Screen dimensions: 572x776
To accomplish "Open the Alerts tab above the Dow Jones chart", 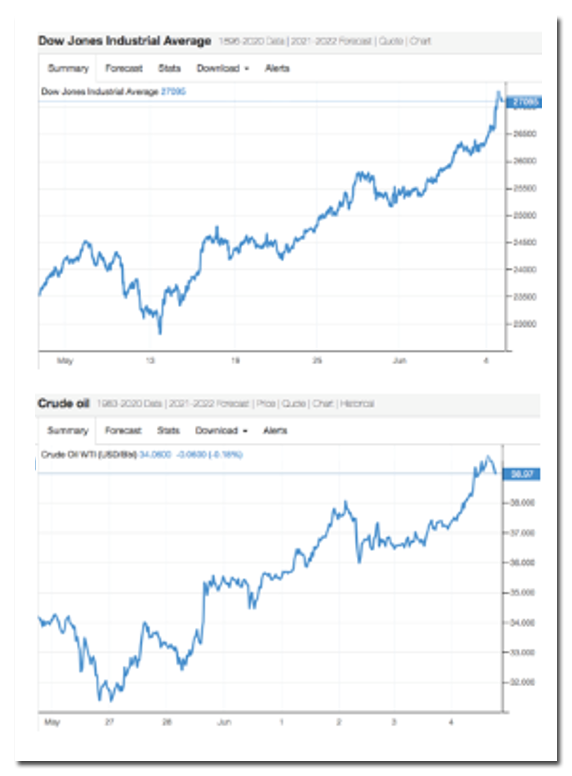I will [277, 68].
